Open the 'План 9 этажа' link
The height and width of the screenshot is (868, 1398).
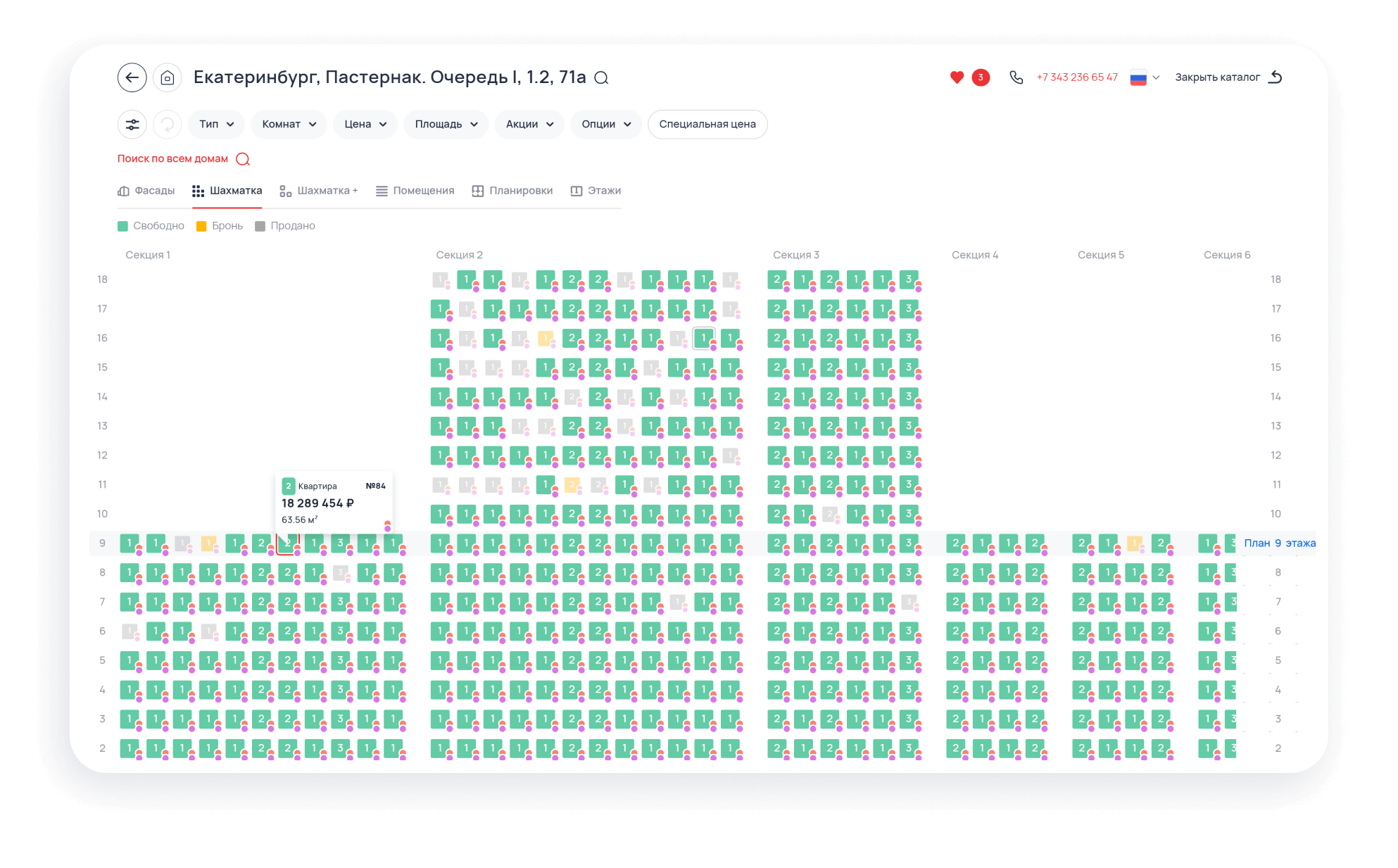tap(1279, 543)
